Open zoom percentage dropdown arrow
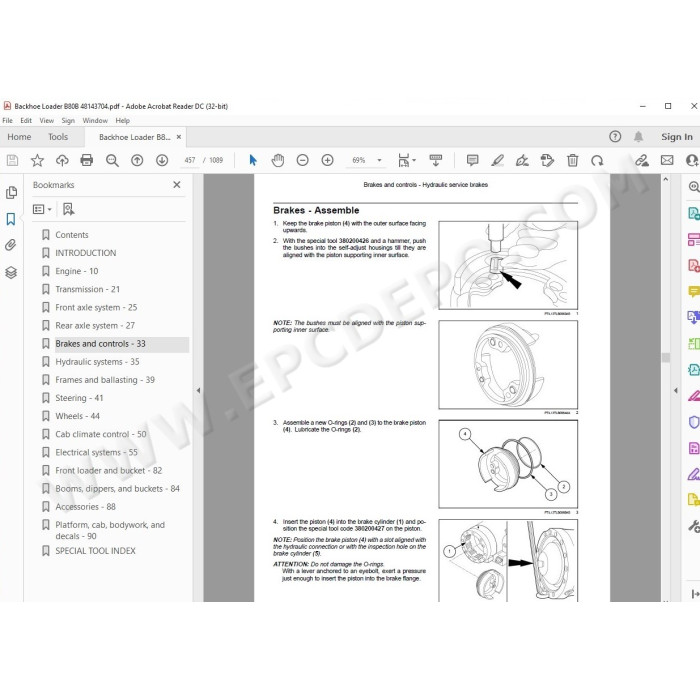This screenshot has height=700, width=700. click(379, 160)
